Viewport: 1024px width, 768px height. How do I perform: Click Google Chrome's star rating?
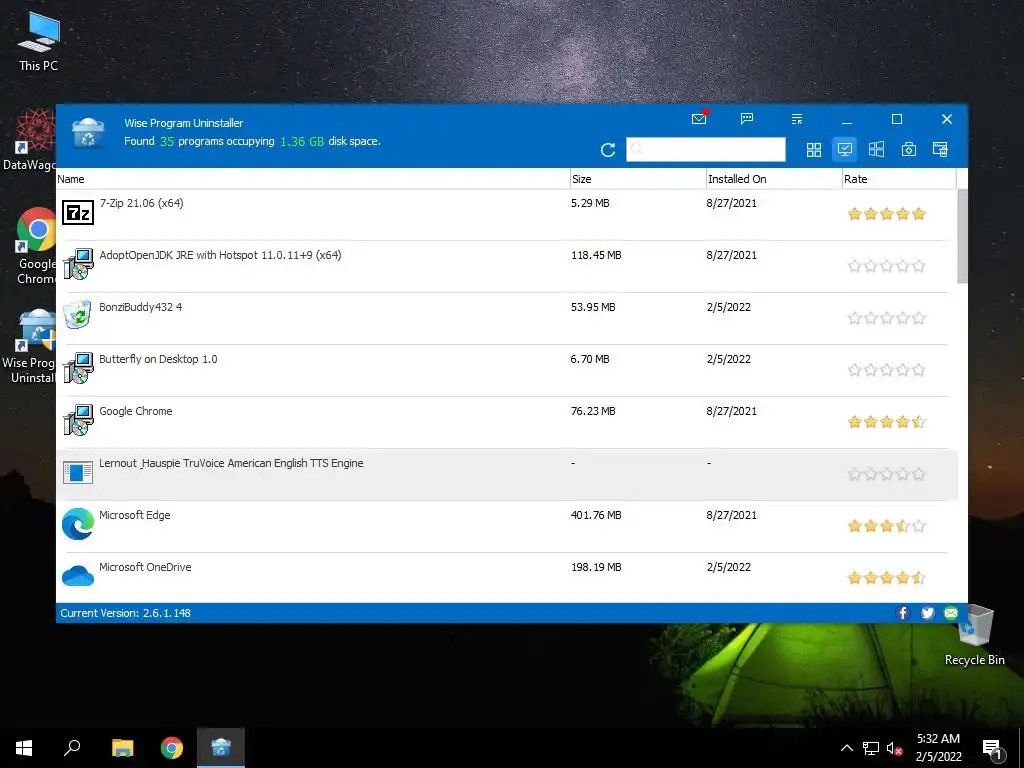[x=886, y=422]
